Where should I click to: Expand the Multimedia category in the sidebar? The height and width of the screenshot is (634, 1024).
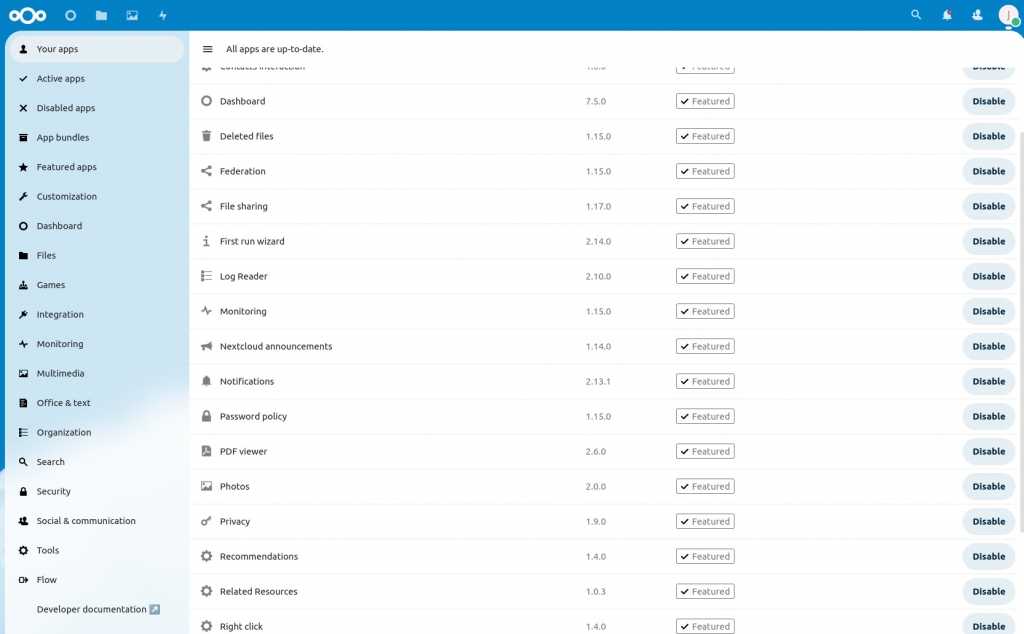[x=62, y=373]
